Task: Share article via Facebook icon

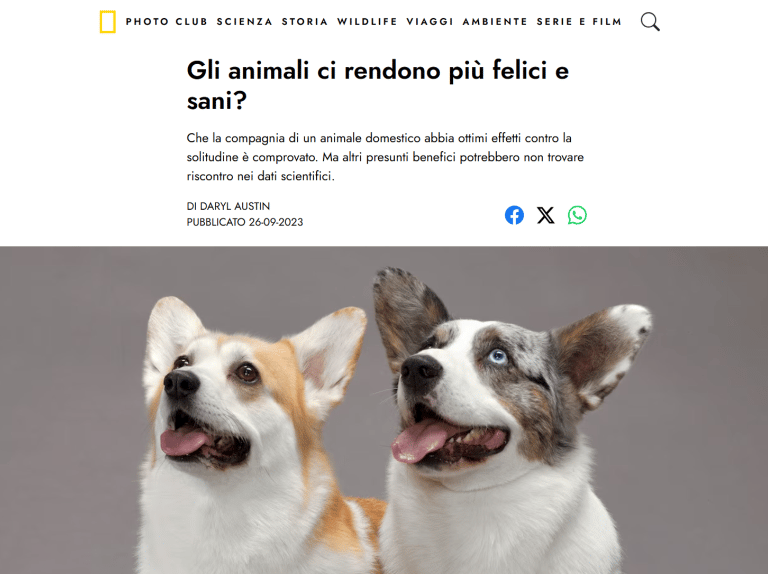Action: pos(514,215)
